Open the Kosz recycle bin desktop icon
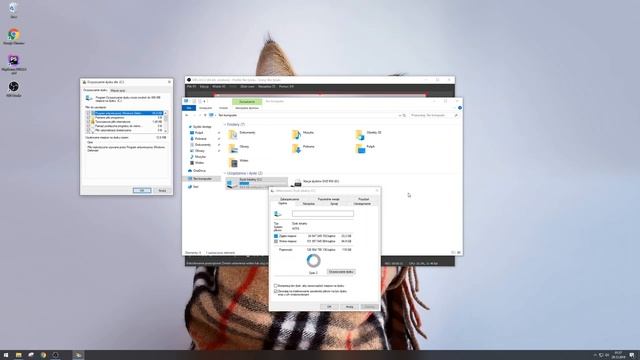Screen dimensions: 640x360 click(13, 10)
